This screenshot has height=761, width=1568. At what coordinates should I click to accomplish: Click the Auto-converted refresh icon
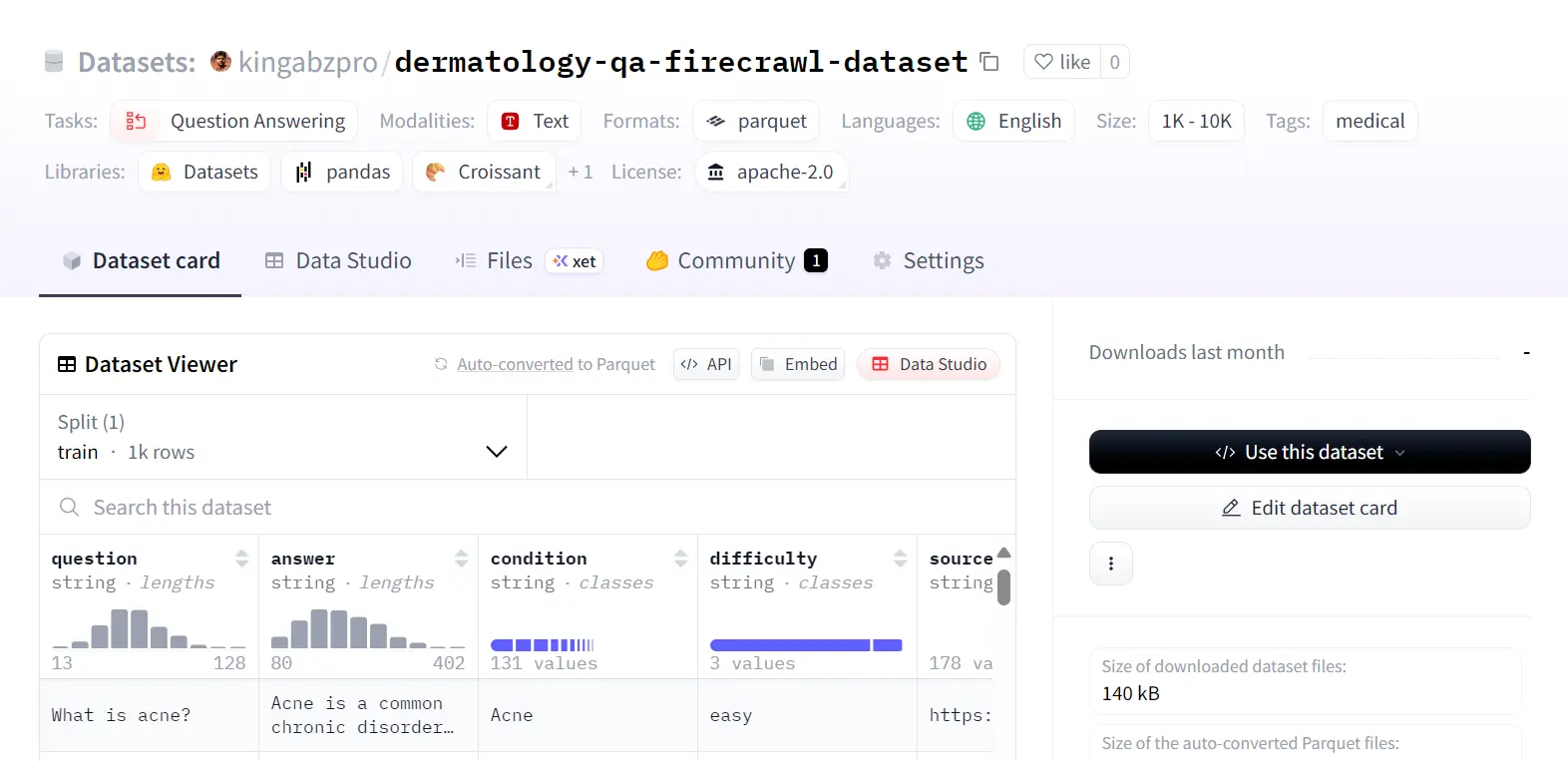point(441,364)
